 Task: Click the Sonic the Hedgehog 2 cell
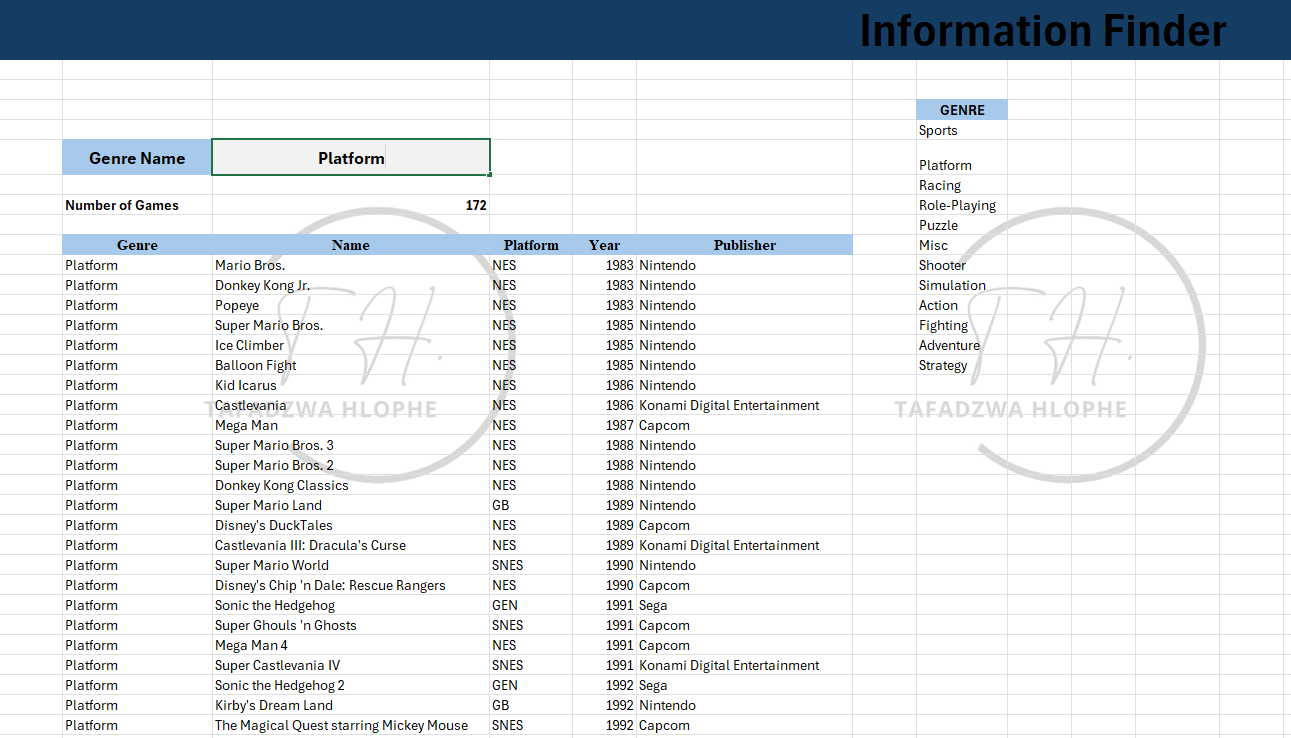pos(280,685)
